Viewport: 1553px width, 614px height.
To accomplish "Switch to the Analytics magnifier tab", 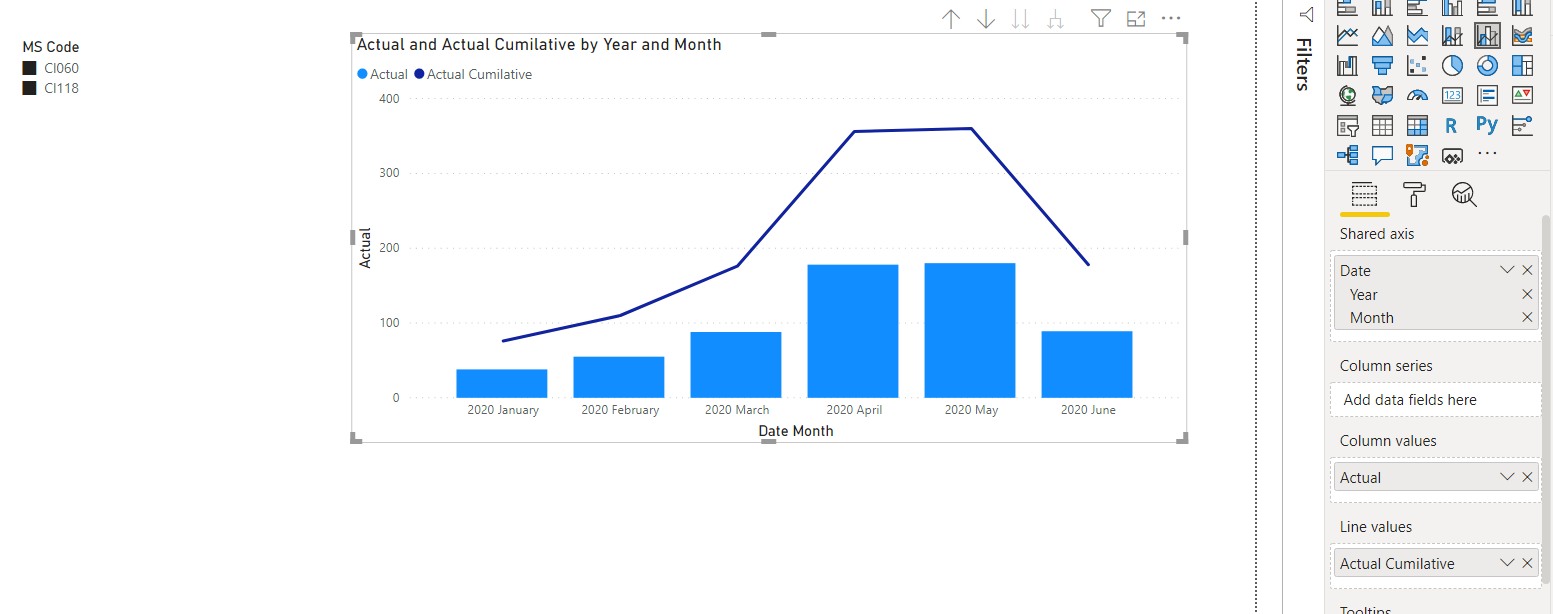I will (1464, 194).
